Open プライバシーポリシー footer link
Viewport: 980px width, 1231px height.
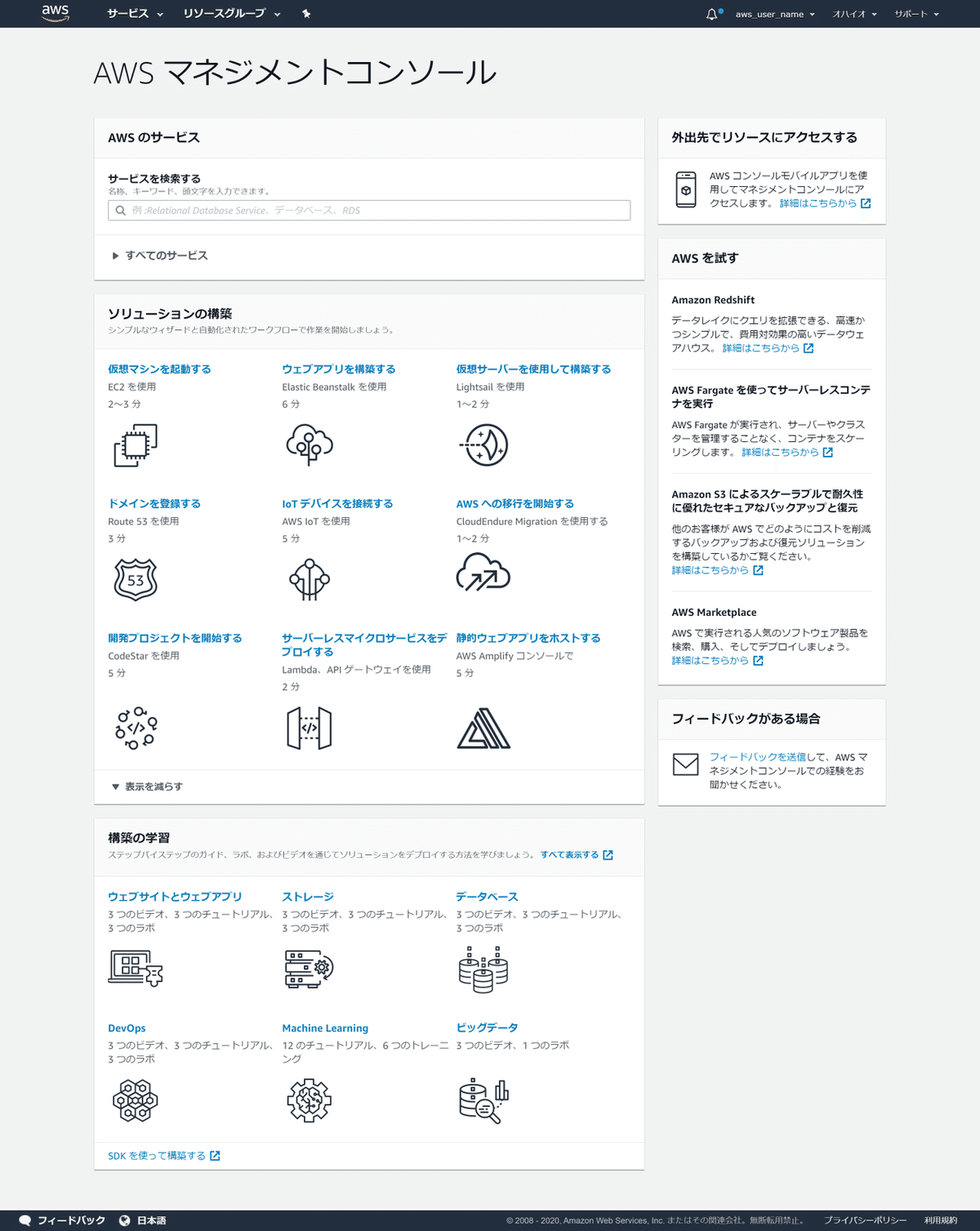tap(865, 1220)
